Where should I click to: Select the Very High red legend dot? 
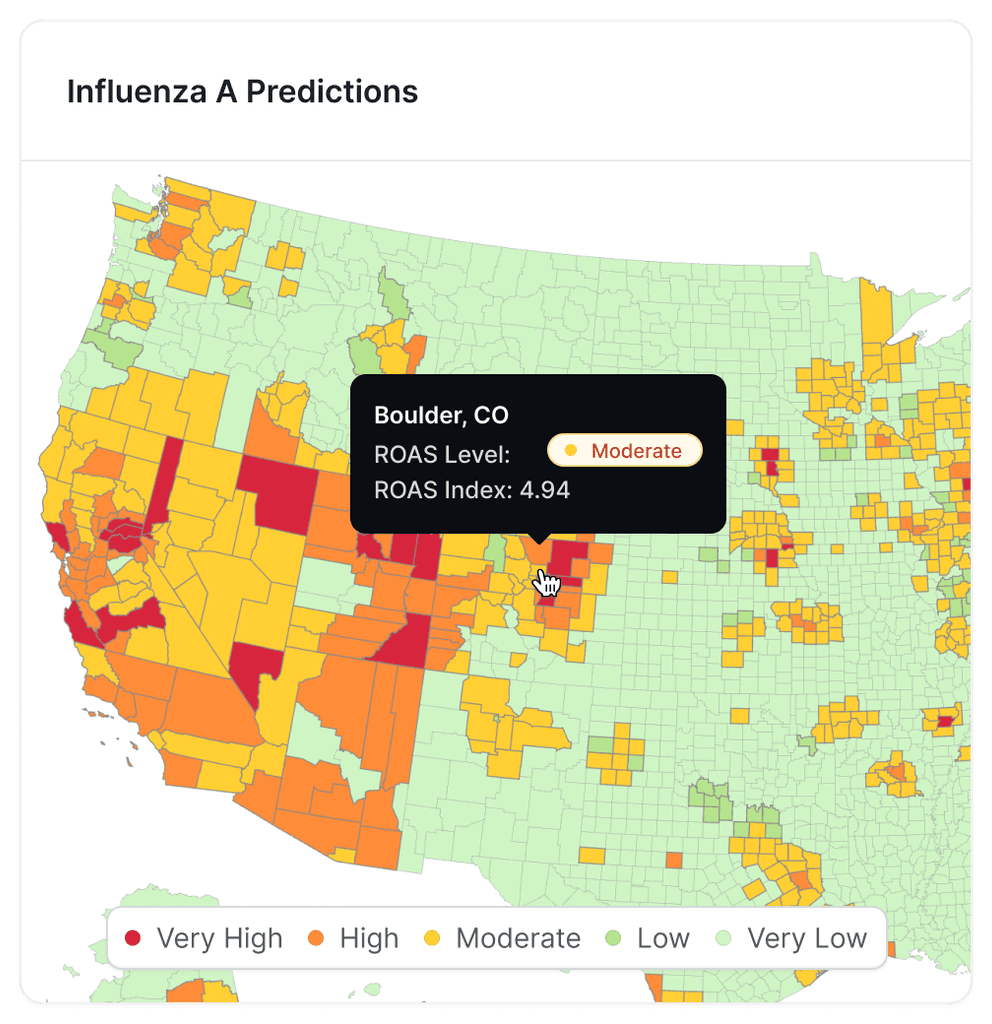point(135,938)
